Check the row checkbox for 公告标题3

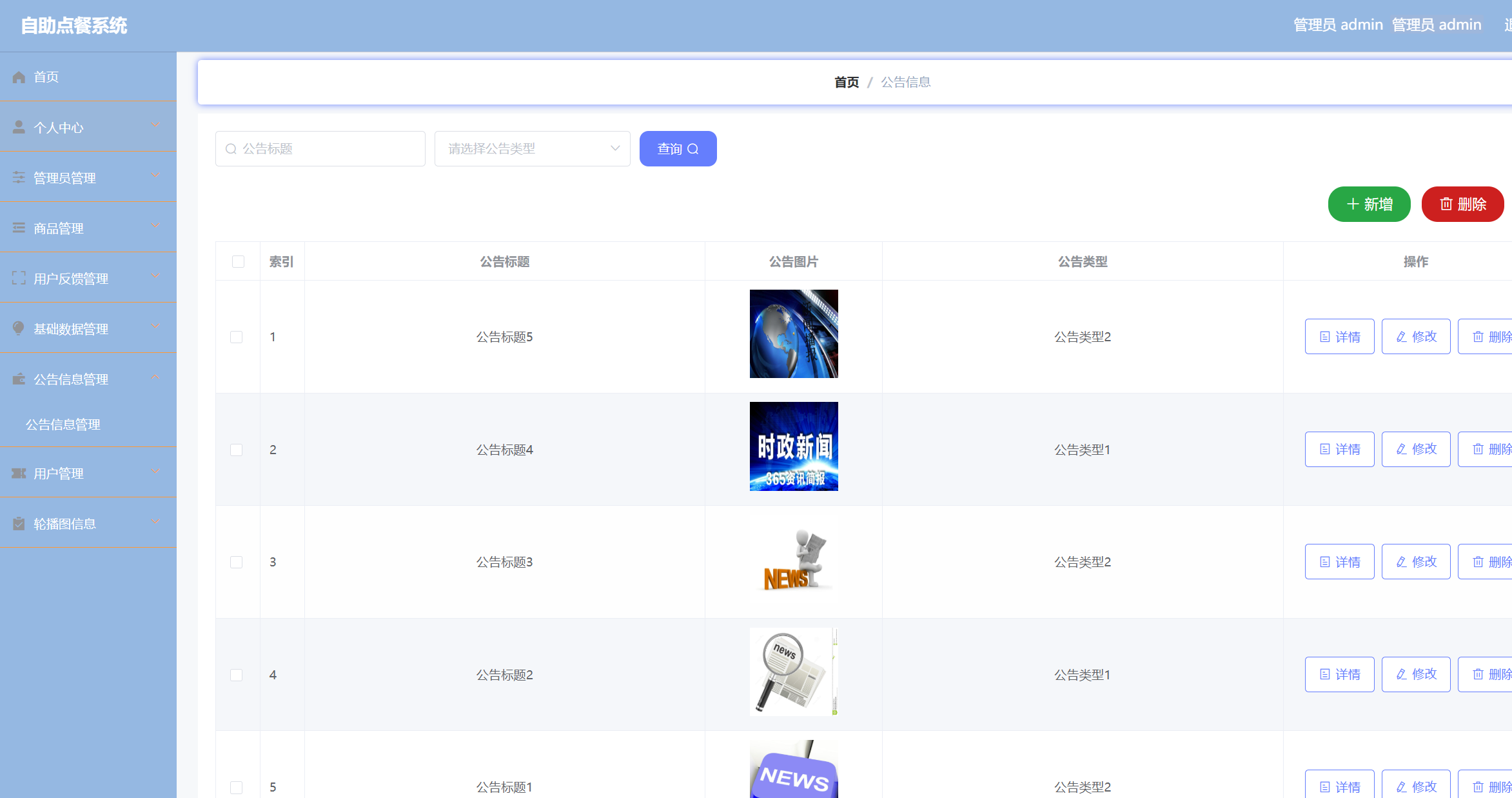237,562
